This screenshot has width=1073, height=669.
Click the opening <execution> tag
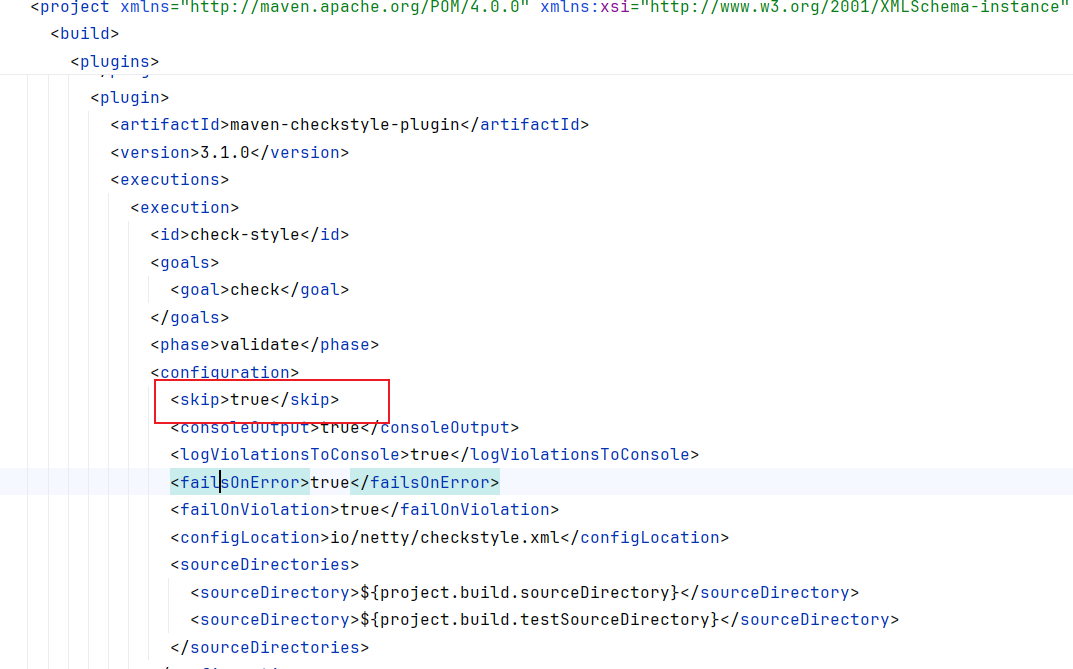(x=184, y=208)
